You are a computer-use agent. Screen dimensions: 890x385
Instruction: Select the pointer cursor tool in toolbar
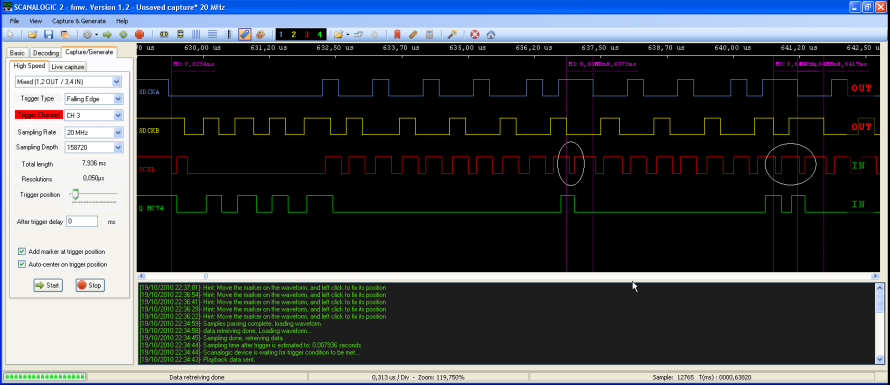[x=10, y=35]
